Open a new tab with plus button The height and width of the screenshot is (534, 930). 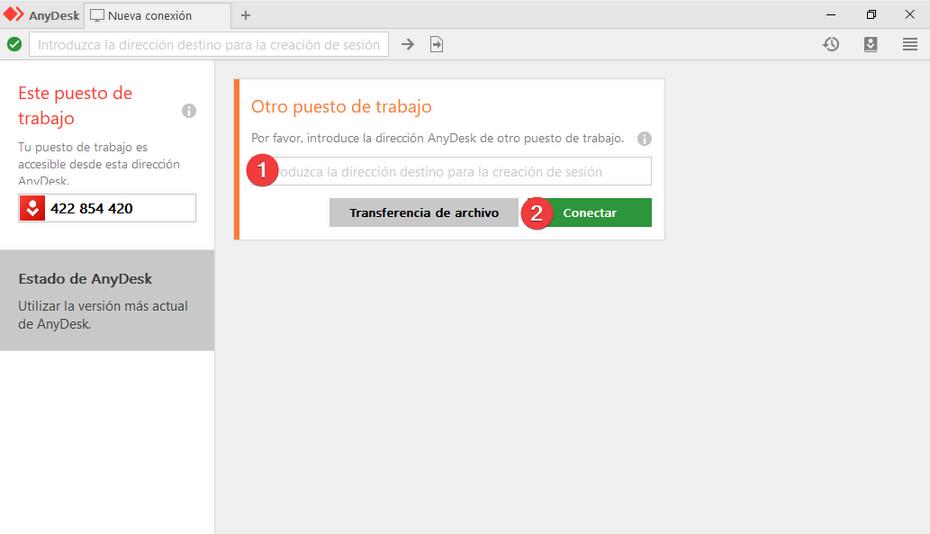[246, 15]
